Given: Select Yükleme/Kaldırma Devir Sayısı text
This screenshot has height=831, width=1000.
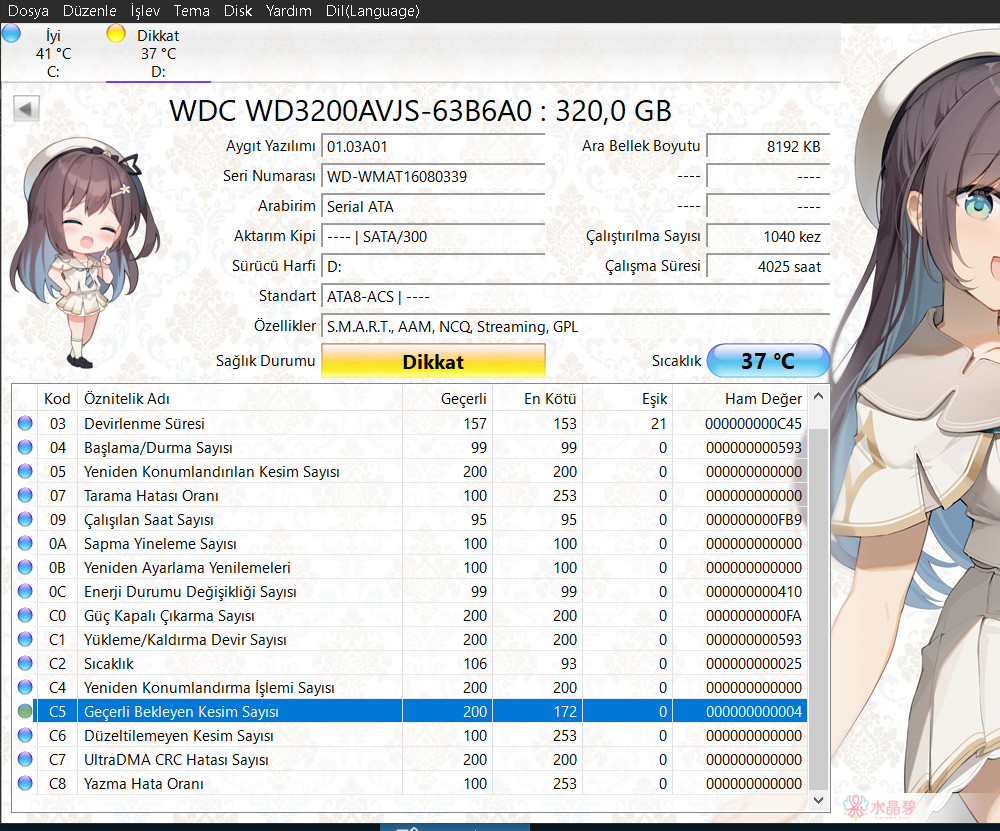Looking at the screenshot, I should coord(185,640).
